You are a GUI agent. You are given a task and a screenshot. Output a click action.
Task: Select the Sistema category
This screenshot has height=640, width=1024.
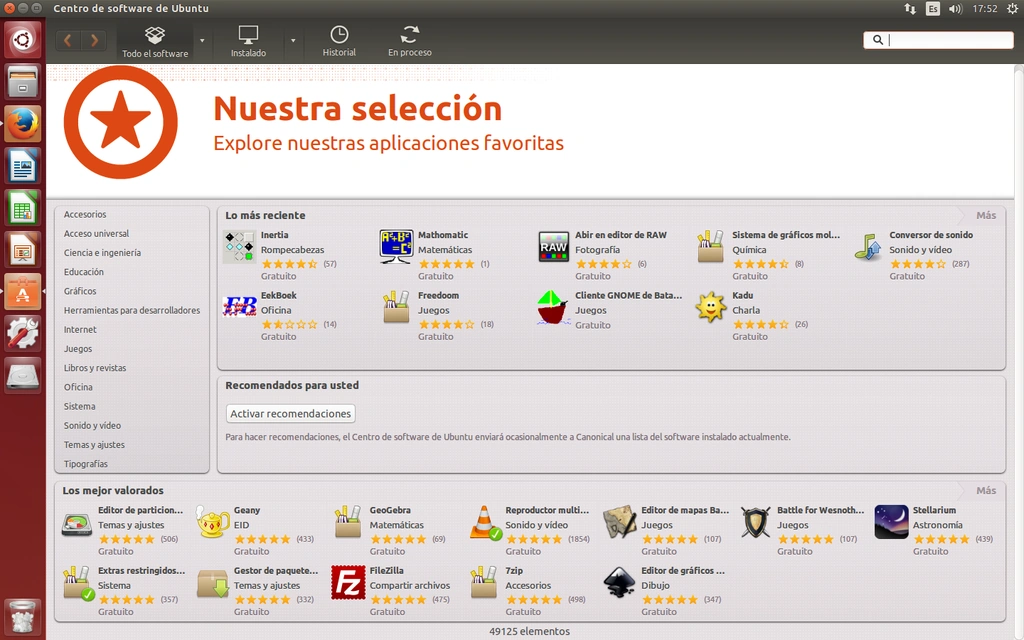[79, 406]
